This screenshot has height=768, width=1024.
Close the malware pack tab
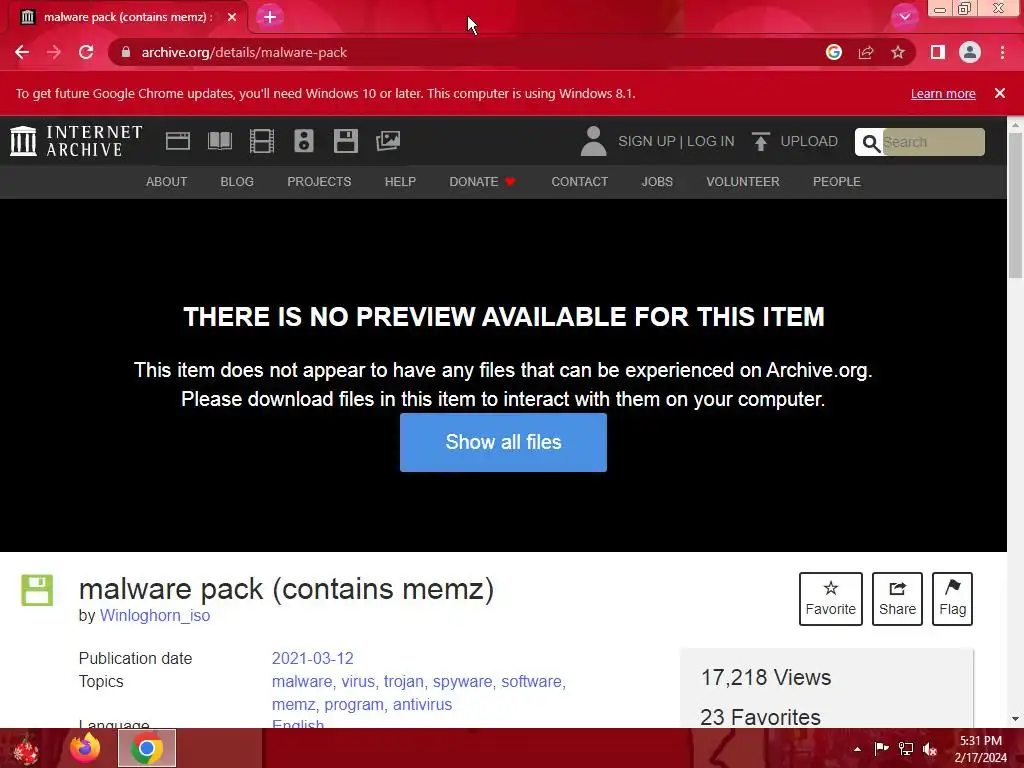click(232, 17)
